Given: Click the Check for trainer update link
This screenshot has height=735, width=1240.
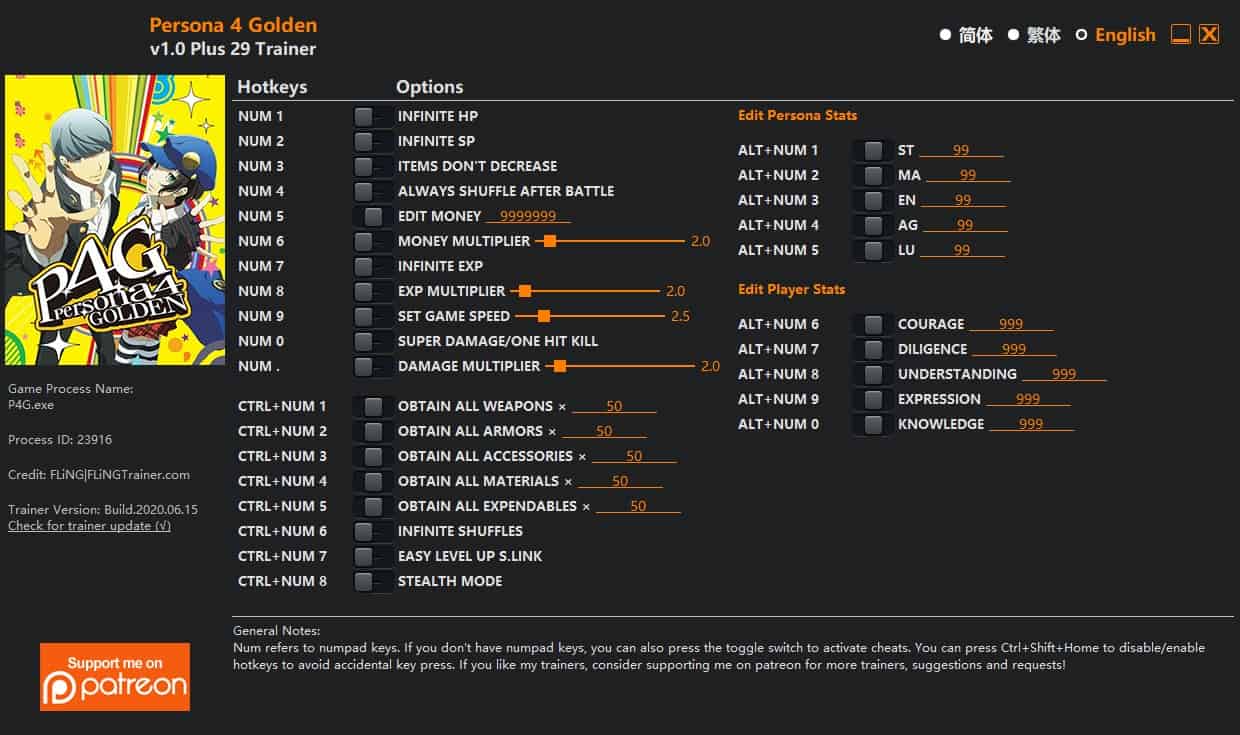Looking at the screenshot, I should click(x=89, y=526).
